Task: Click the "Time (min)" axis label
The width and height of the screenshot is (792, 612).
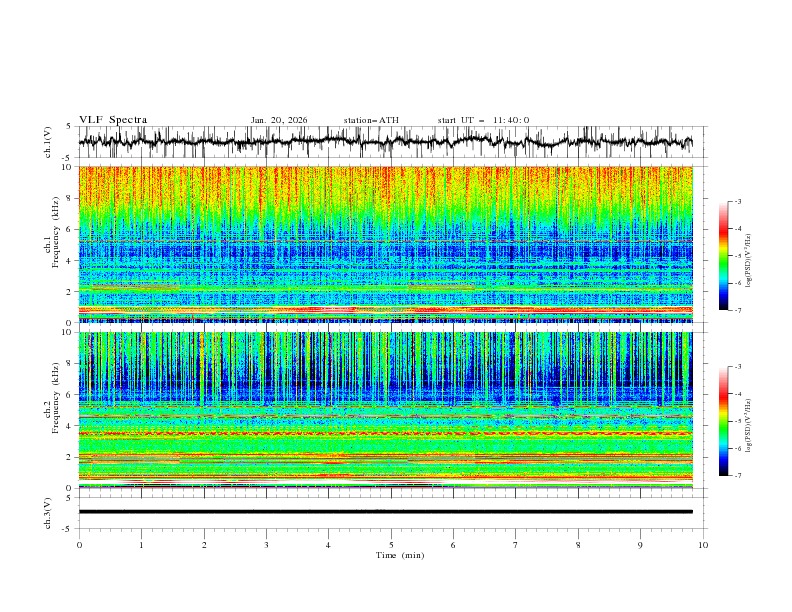Action: (400, 555)
